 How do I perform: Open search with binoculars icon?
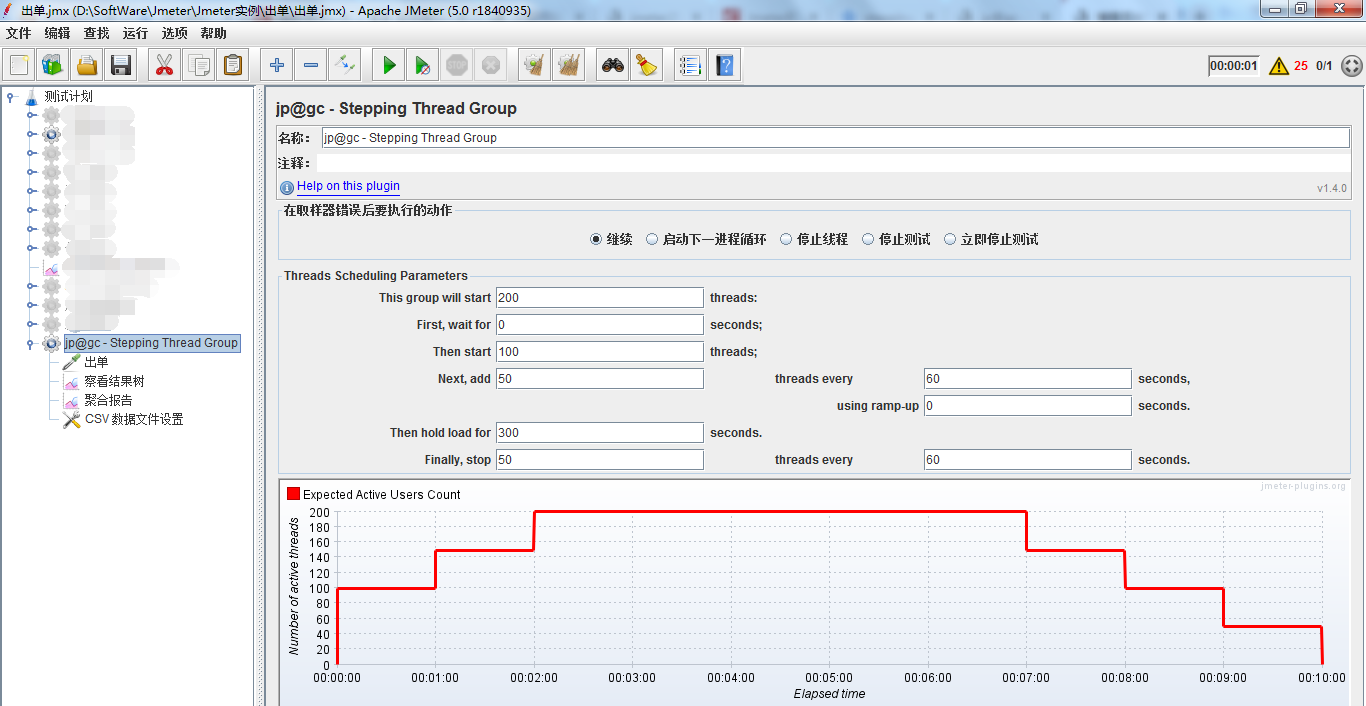pos(612,66)
